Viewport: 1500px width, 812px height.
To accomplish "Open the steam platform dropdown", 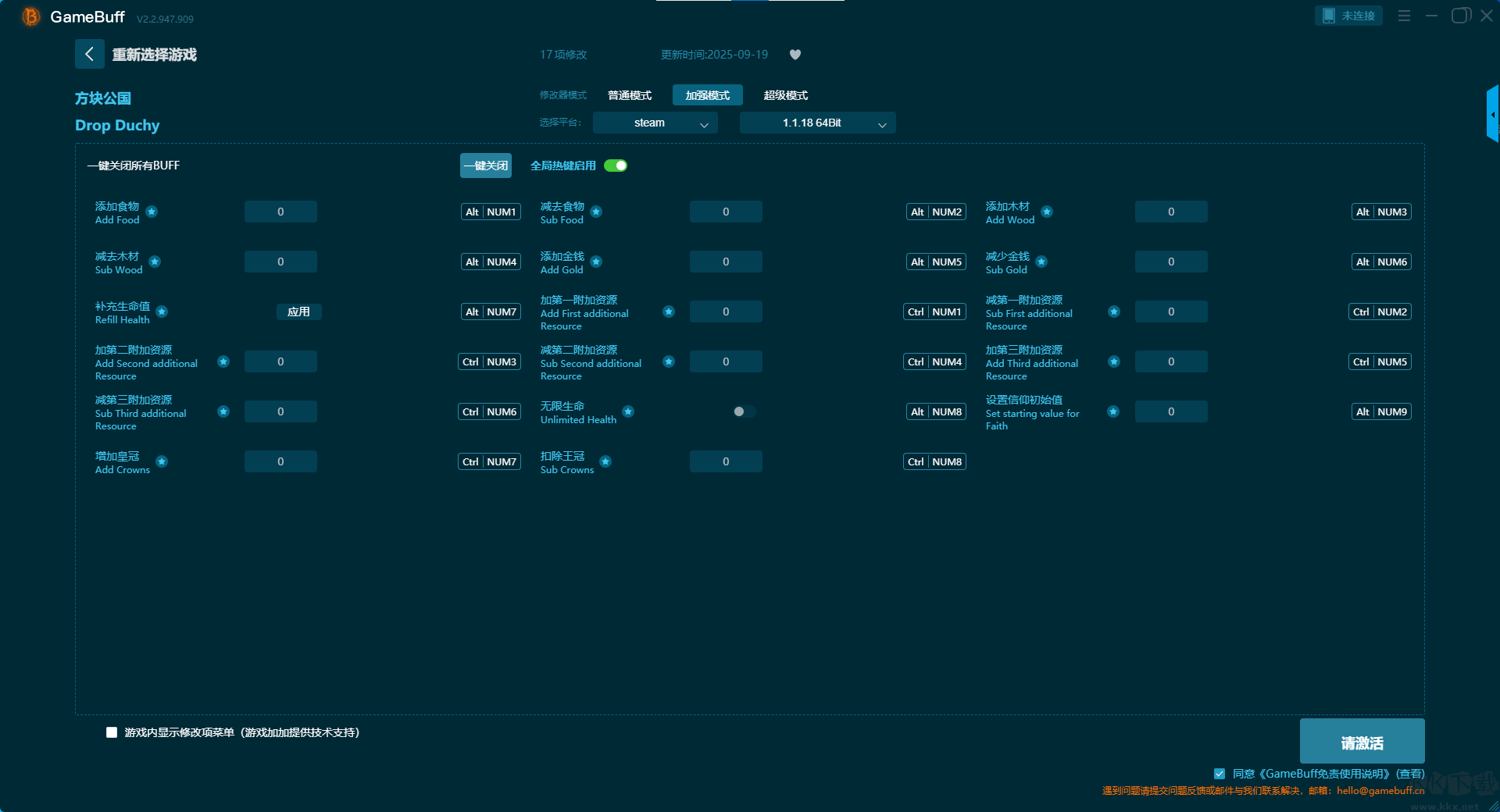I will [x=655, y=123].
